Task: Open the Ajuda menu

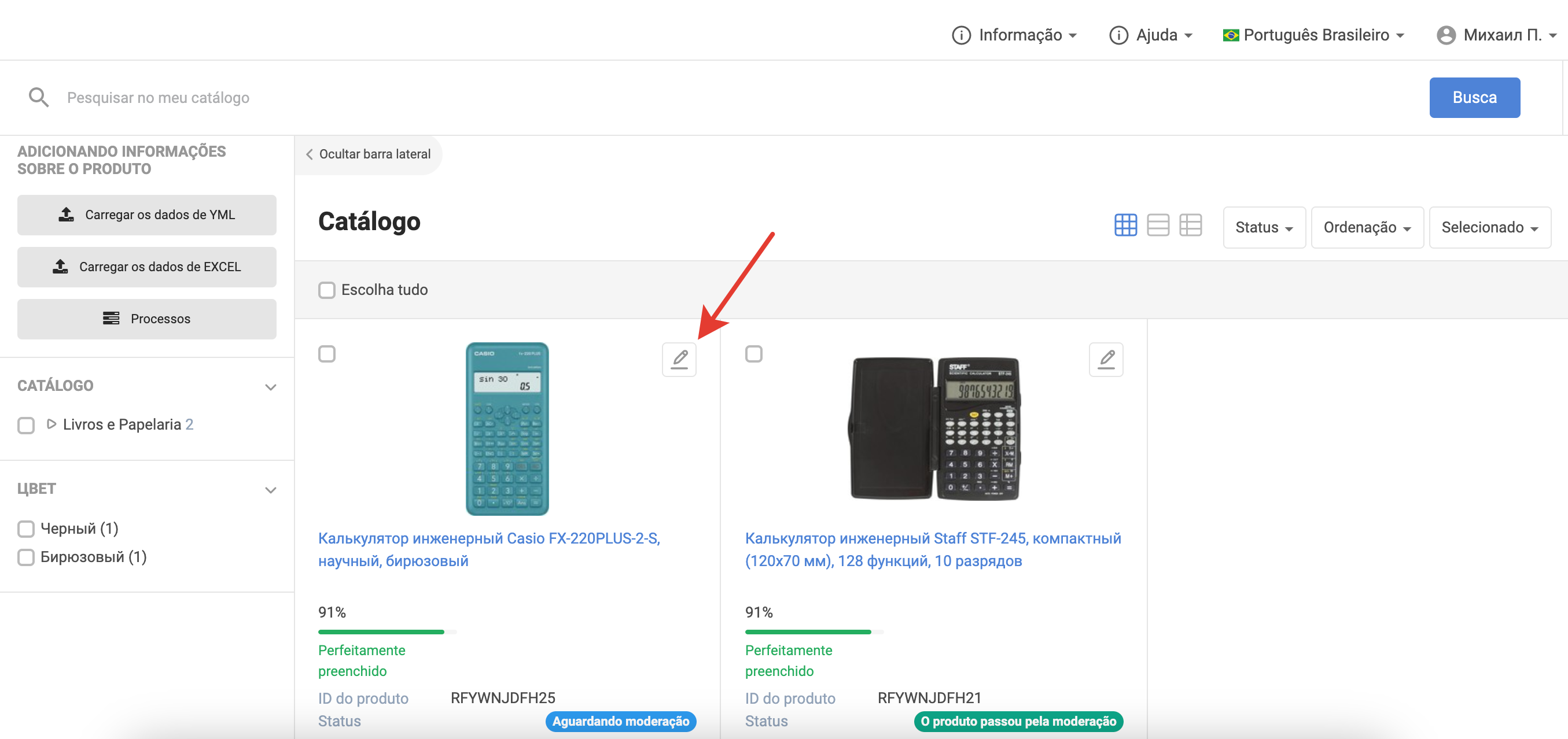Action: pos(1150,35)
